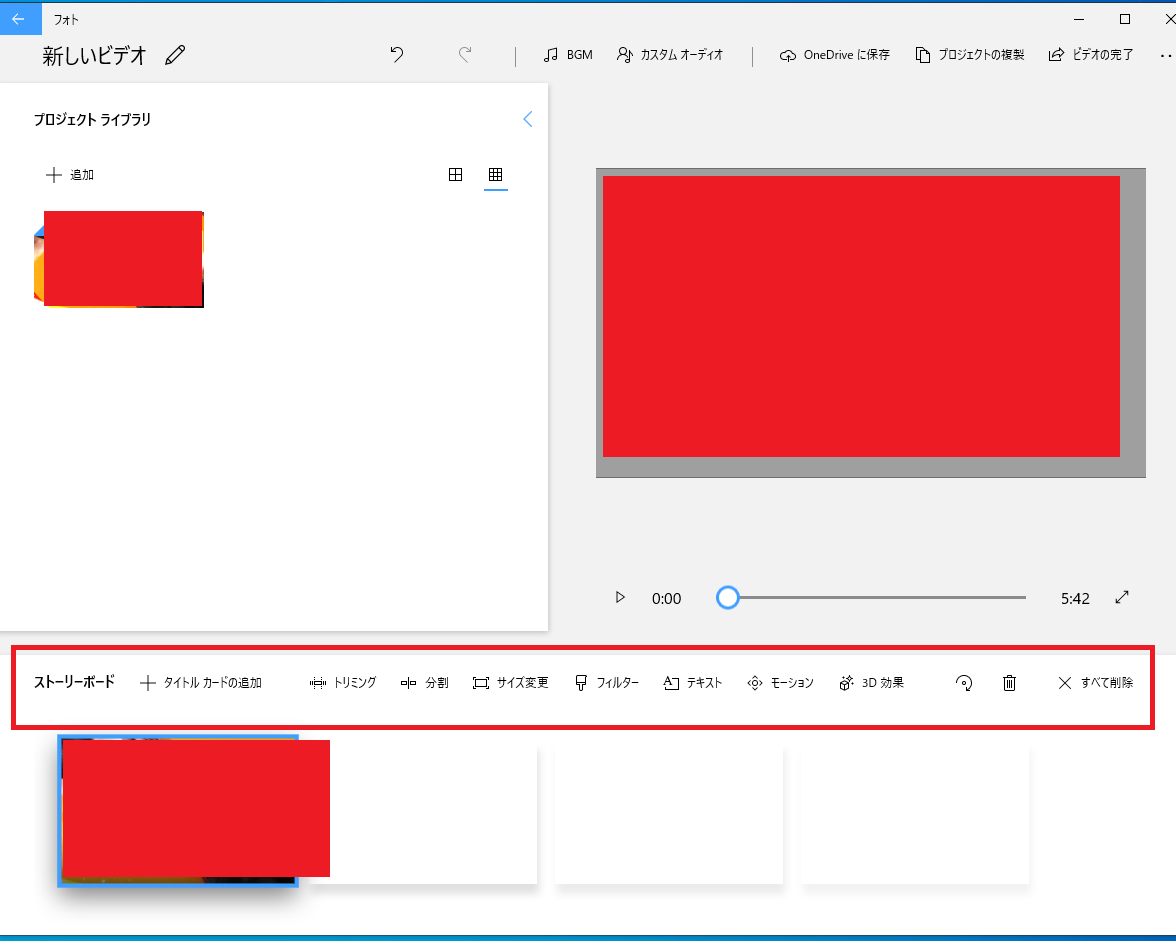1176x941 pixels.
Task: Choose the トリミング trim tool
Action: tap(343, 683)
